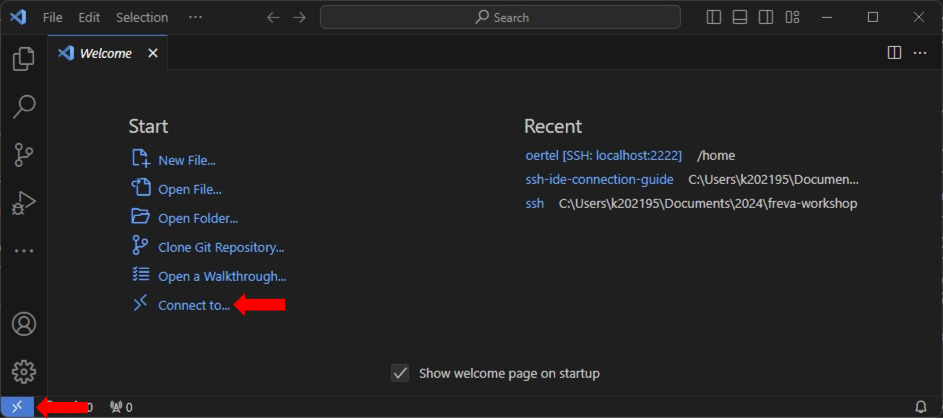Open the Edit menu
Viewport: 943px width, 419px height.
pyautogui.click(x=89, y=17)
